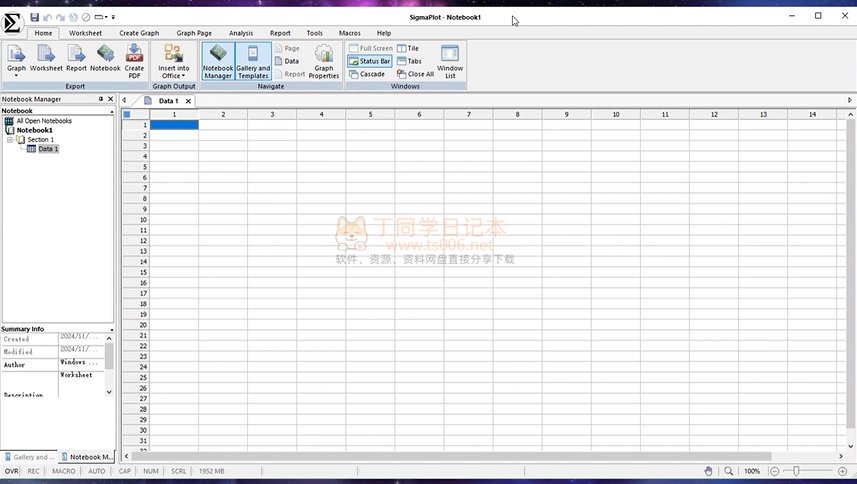This screenshot has width=857, height=484.
Task: Toggle the Notebook Manager pane button
Action: (x=218, y=61)
